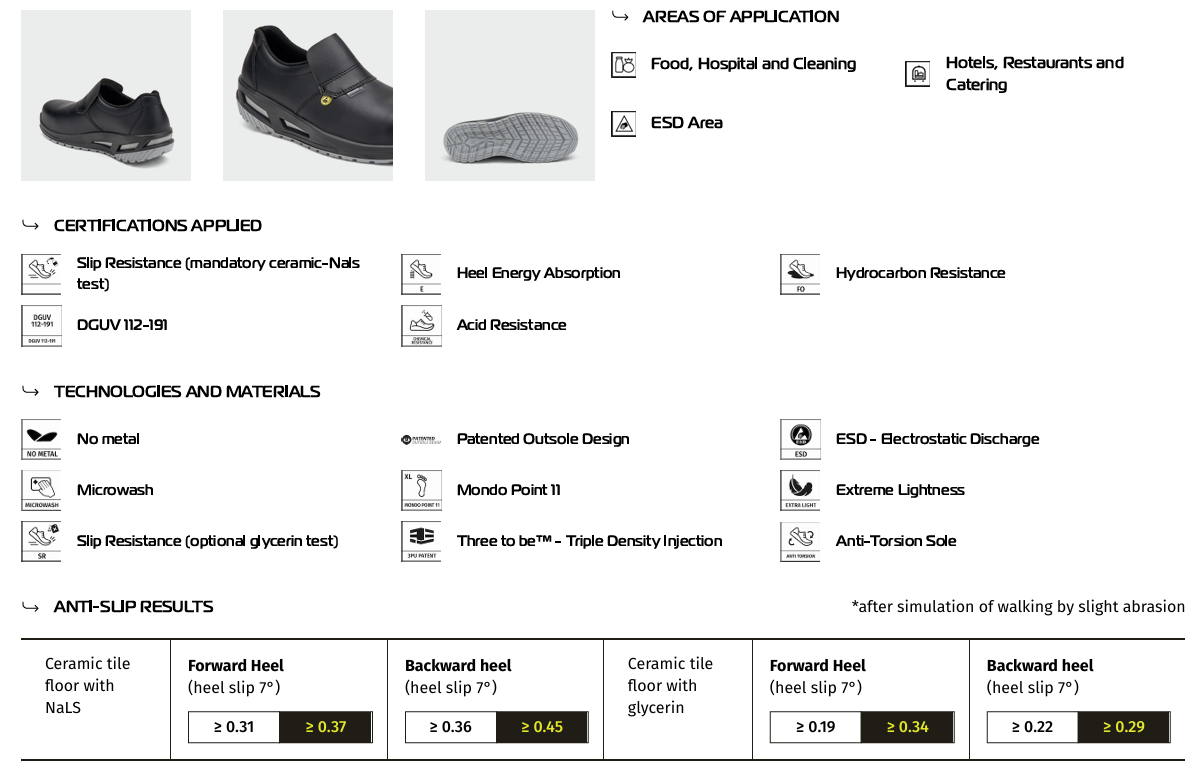Click the Acid Resistance icon

(x=420, y=326)
